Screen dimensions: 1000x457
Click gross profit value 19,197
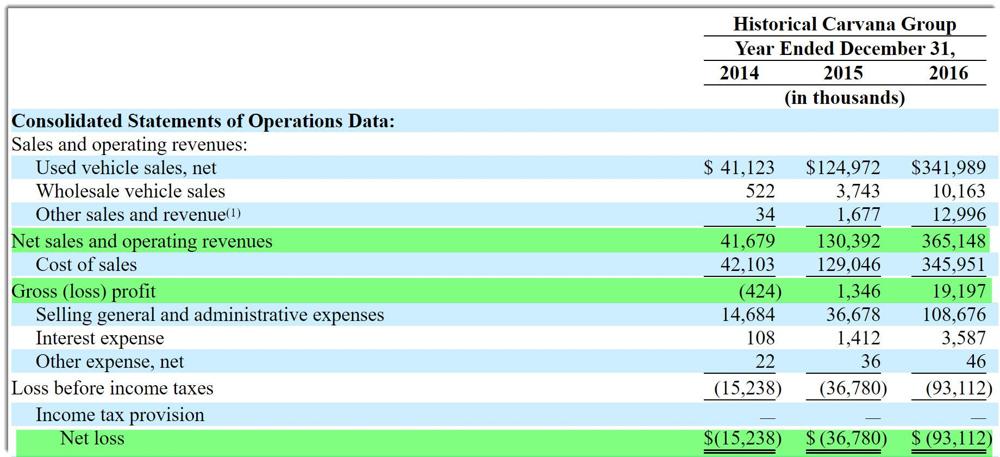tap(960, 291)
